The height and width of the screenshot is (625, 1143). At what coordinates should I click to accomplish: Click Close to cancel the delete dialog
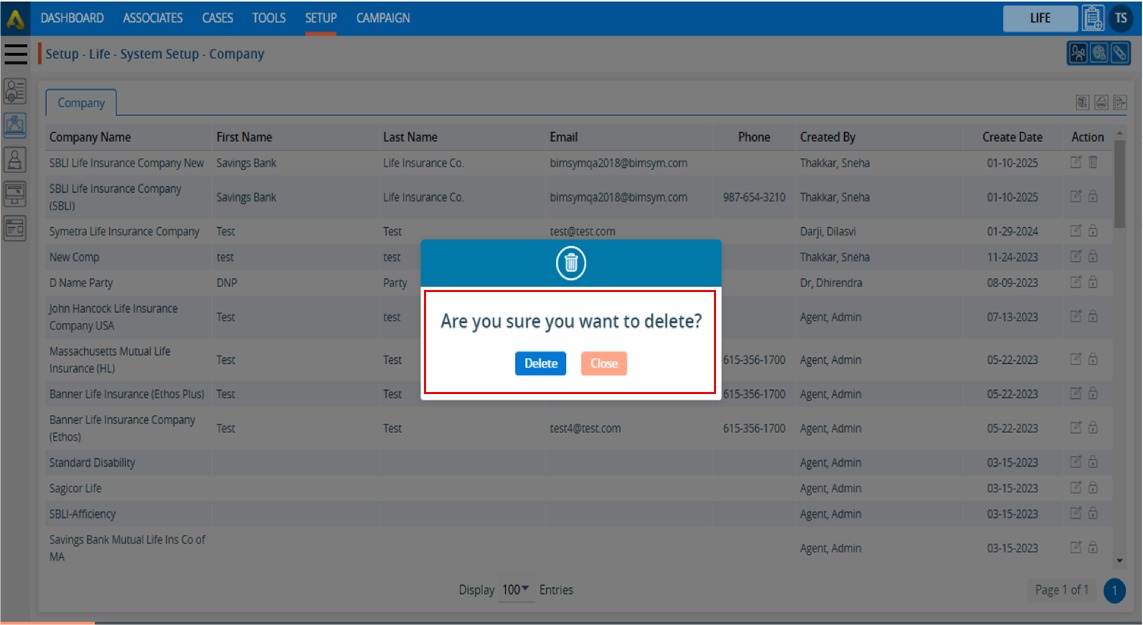coord(603,363)
